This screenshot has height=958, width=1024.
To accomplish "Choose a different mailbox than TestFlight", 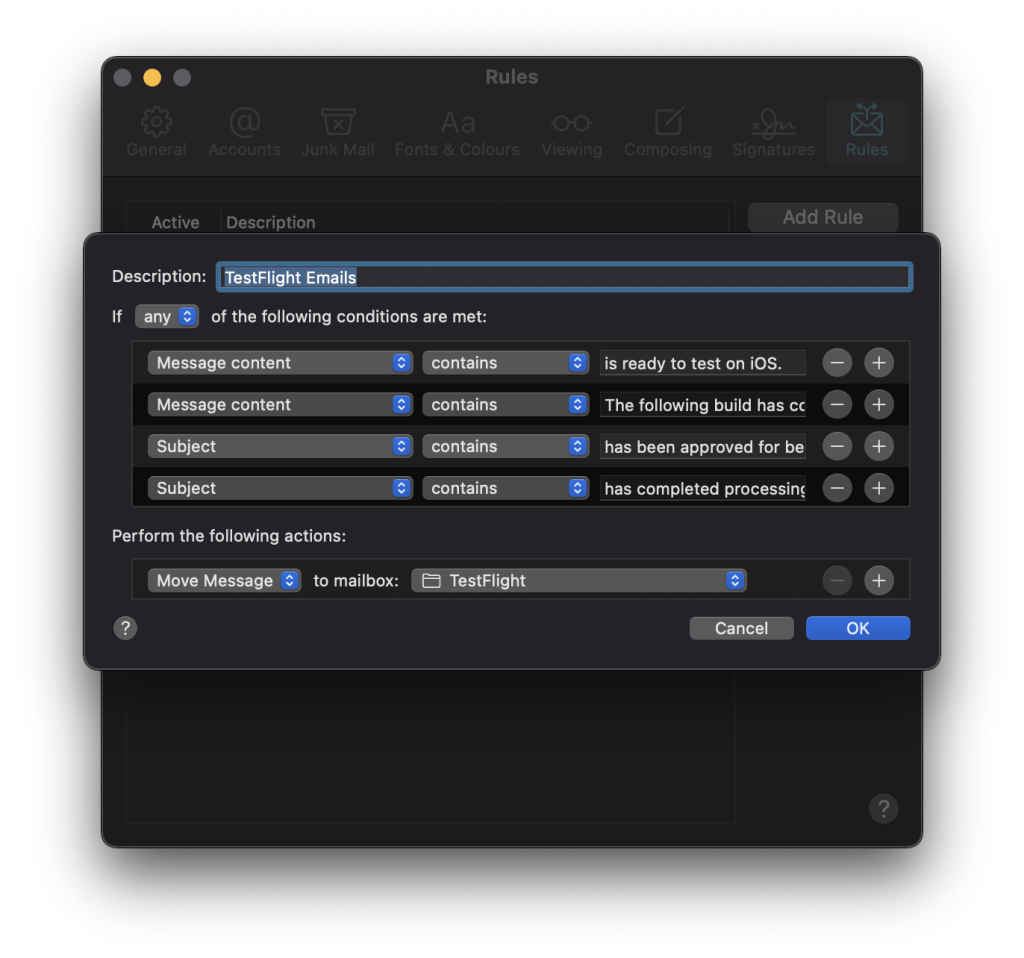I will tap(578, 581).
